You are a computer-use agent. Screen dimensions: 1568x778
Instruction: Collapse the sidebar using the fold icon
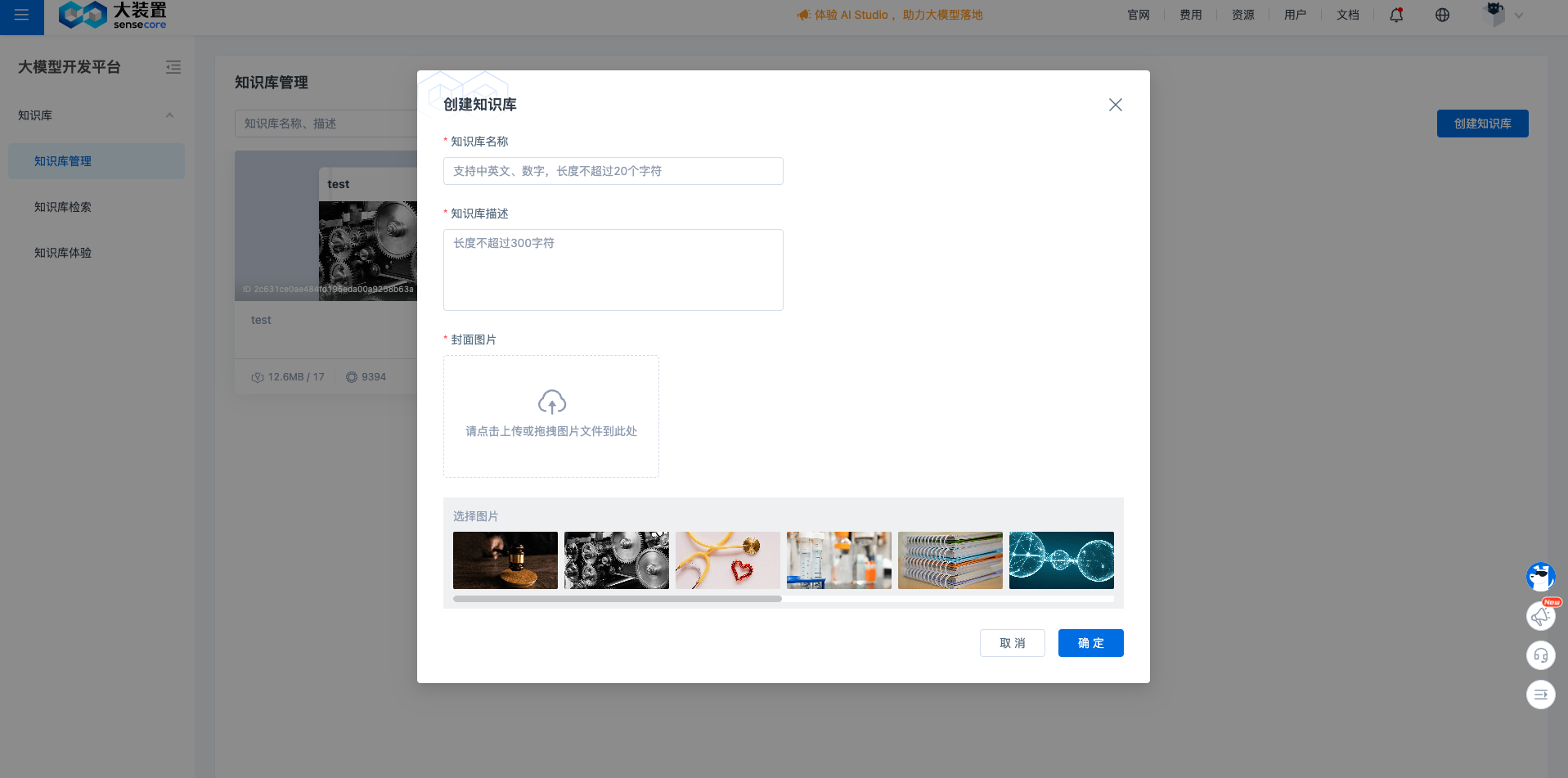point(173,67)
